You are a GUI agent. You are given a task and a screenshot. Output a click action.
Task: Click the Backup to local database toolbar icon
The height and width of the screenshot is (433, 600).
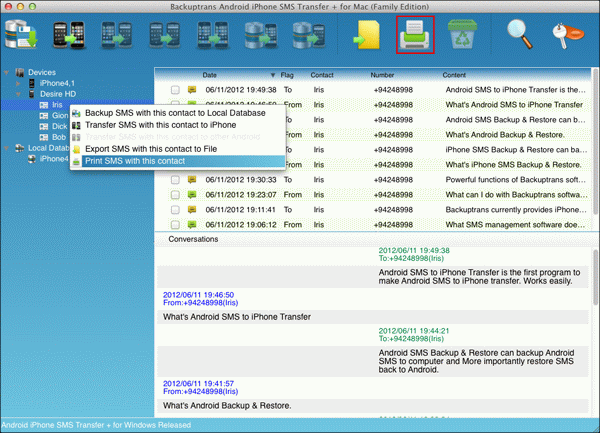(21, 34)
